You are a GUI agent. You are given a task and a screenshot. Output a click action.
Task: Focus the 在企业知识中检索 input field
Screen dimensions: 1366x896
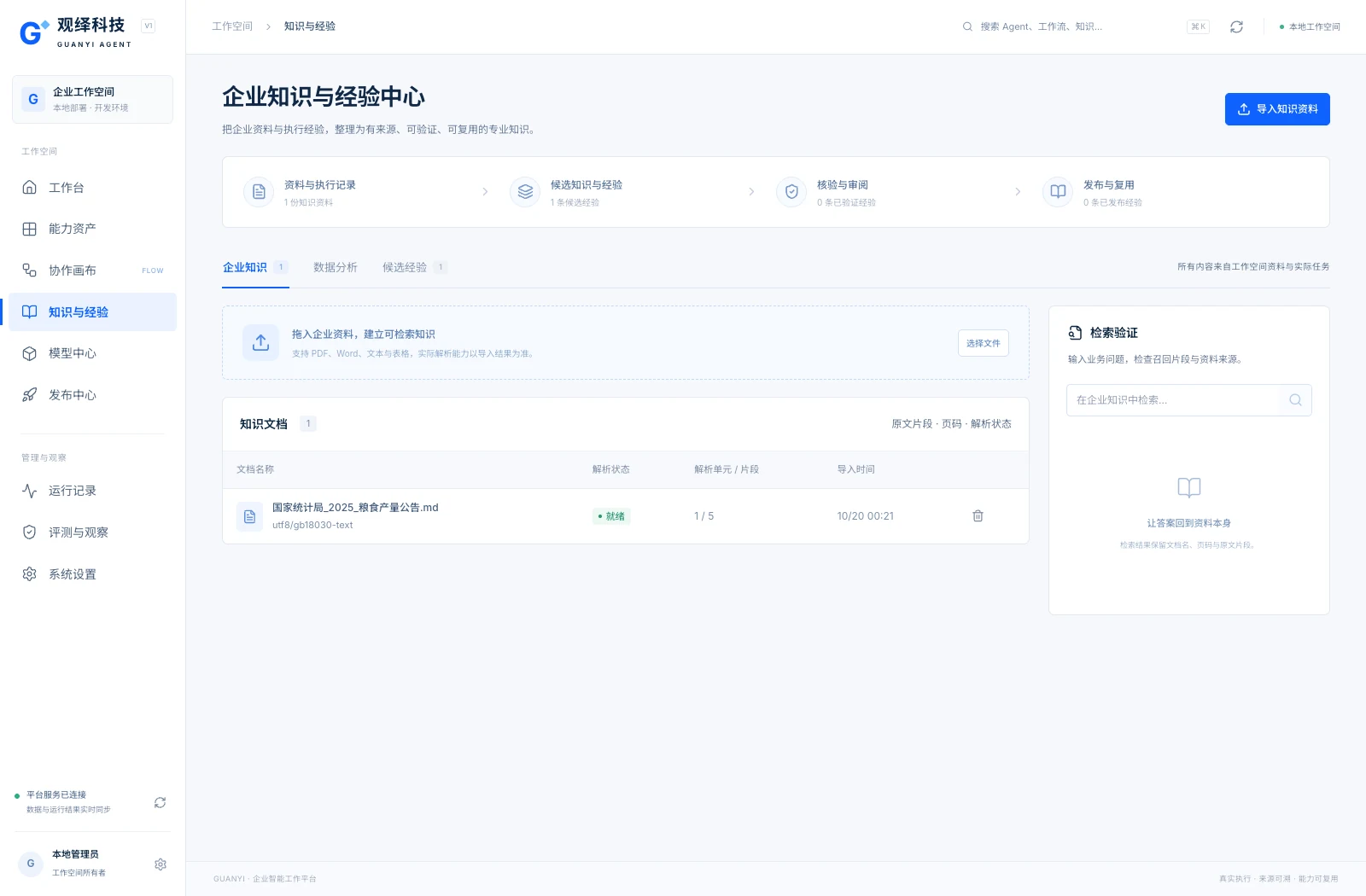[1189, 400]
